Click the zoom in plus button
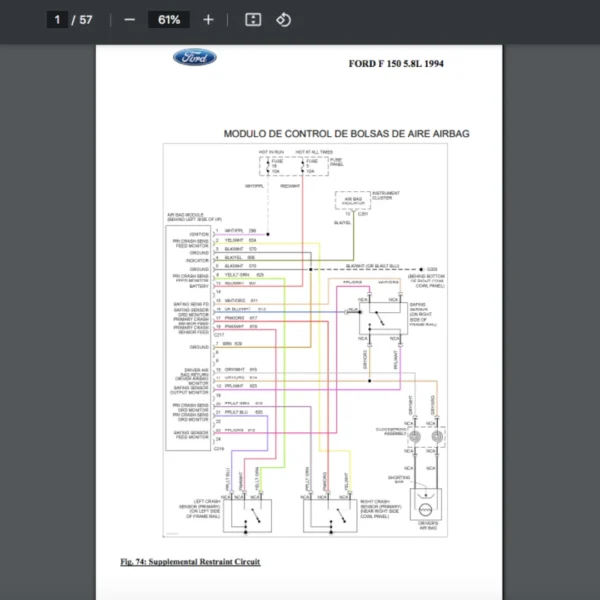 pyautogui.click(x=208, y=19)
